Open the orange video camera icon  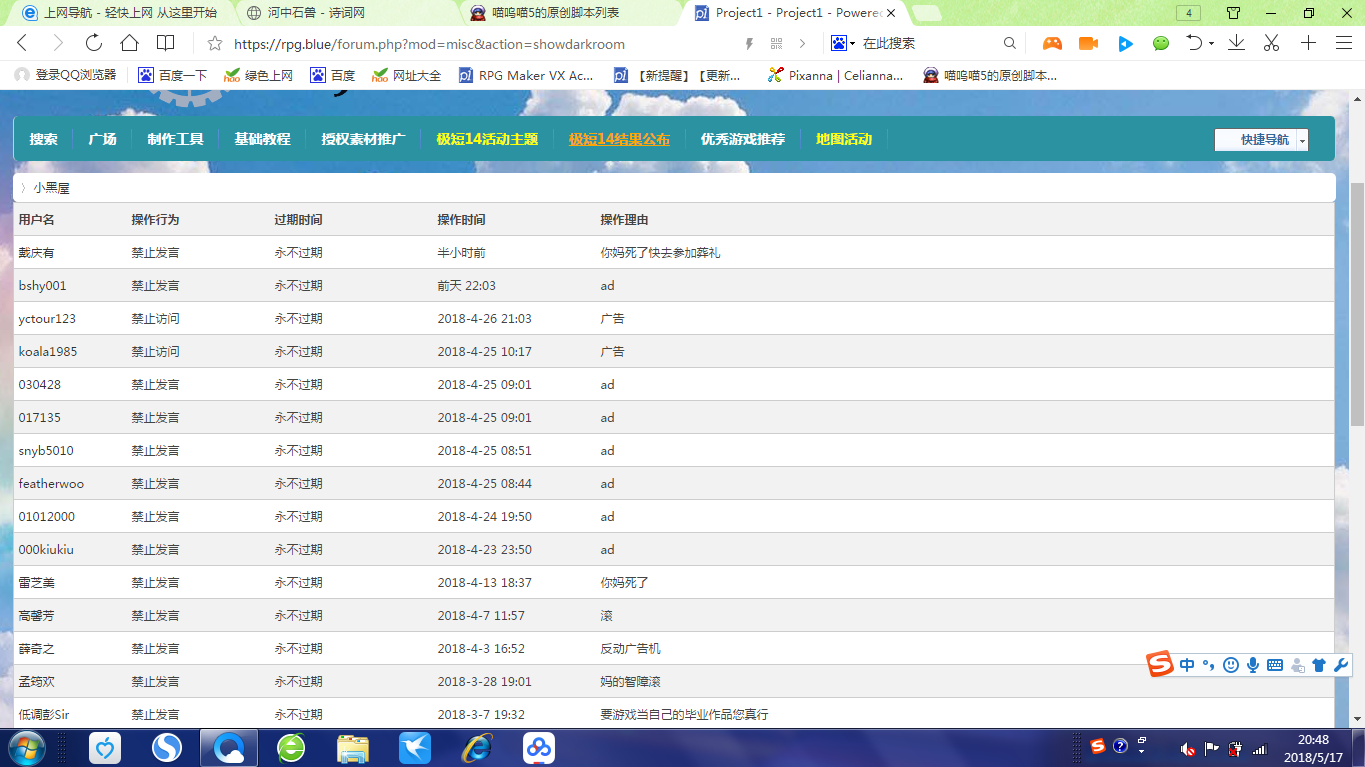(1088, 43)
